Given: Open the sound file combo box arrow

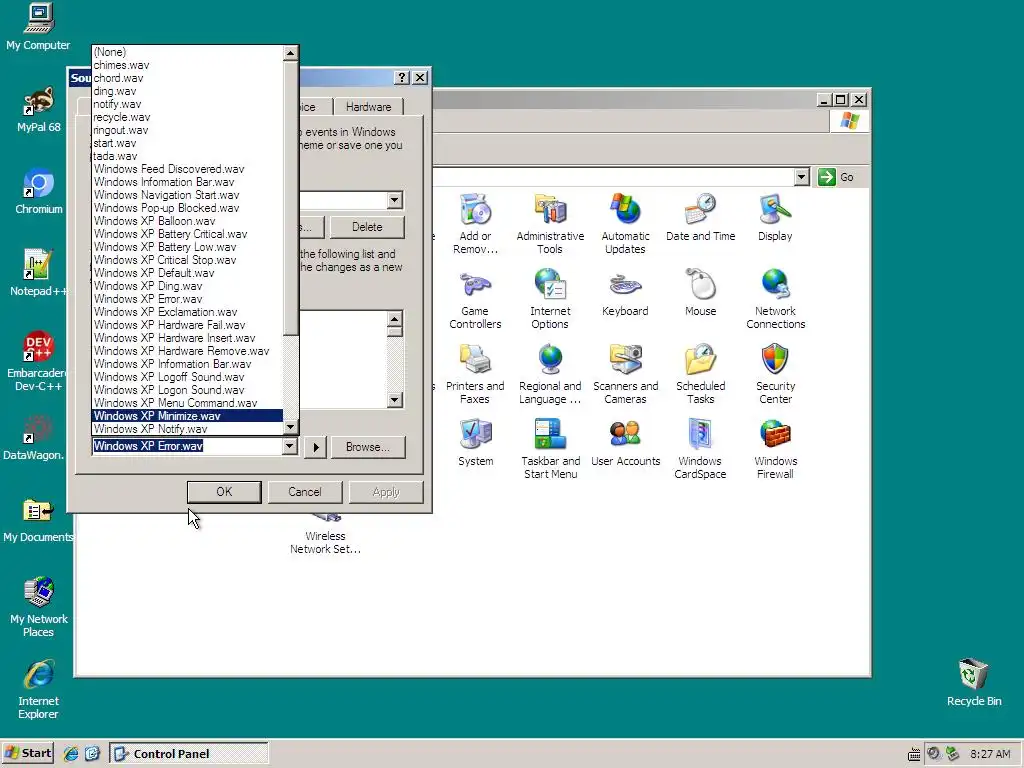Looking at the screenshot, I should [289, 446].
